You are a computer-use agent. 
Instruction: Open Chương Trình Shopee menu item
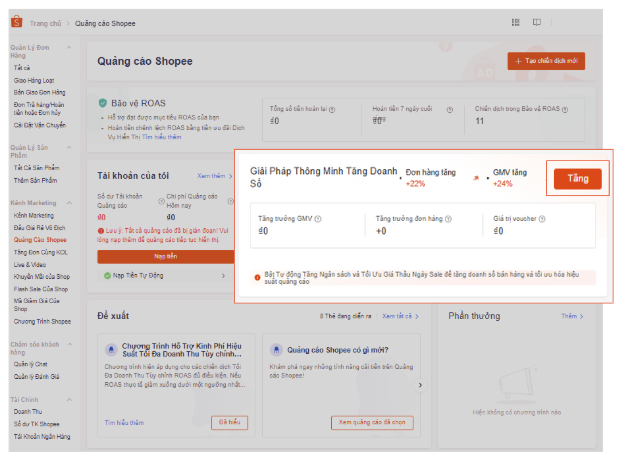(42, 321)
